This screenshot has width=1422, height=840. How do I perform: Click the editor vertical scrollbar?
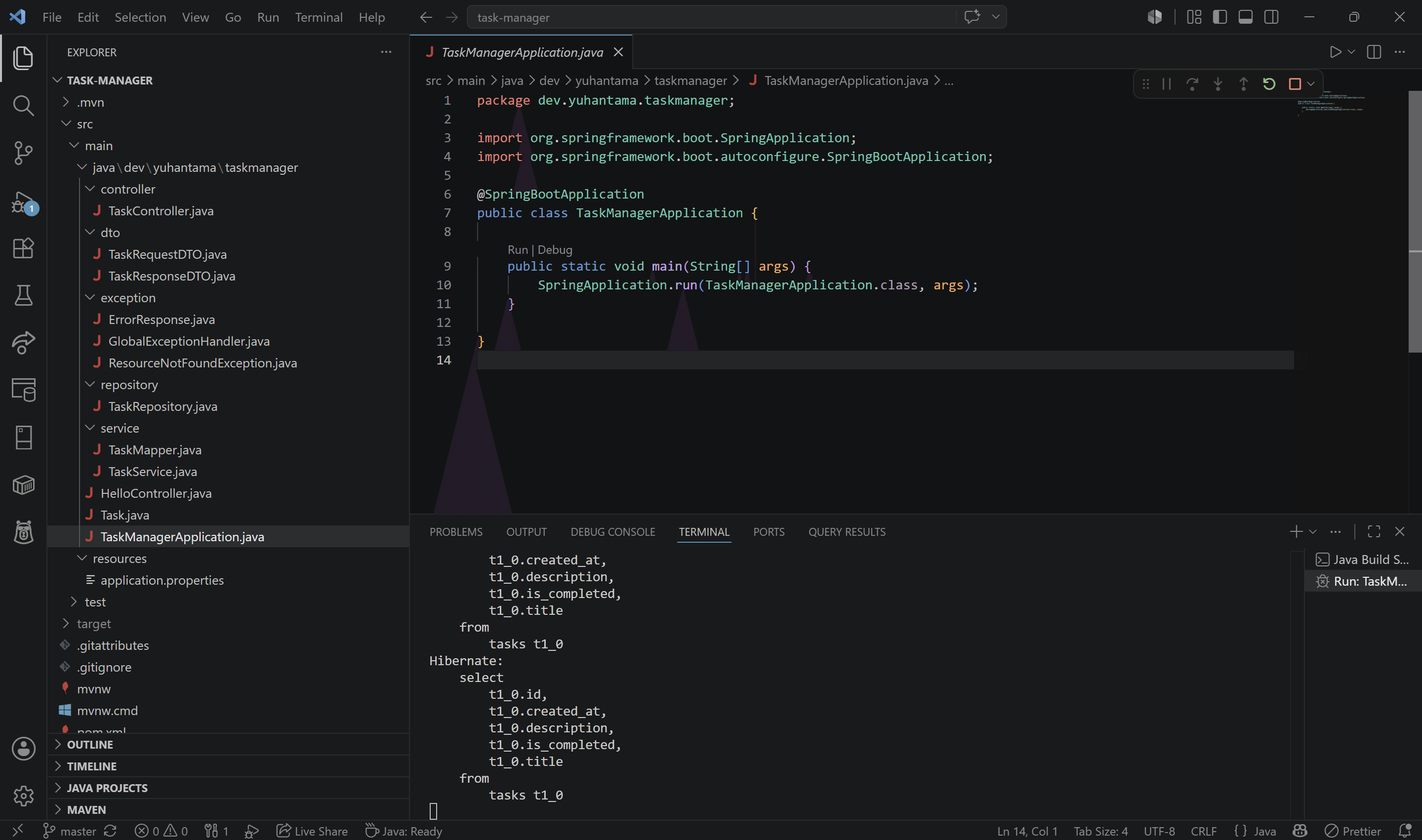(x=1415, y=222)
